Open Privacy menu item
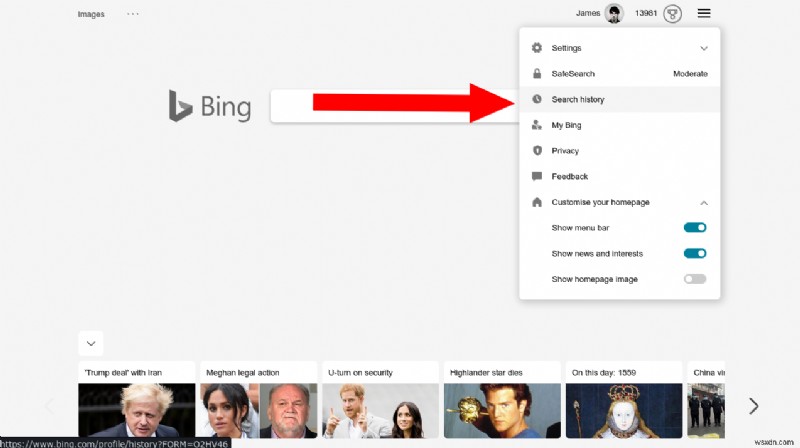The width and height of the screenshot is (800, 448). tap(619, 151)
